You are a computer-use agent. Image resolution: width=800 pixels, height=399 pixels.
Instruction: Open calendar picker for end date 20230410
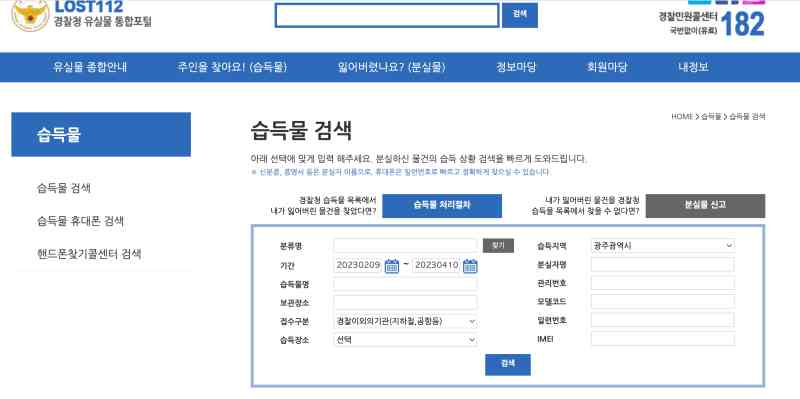(470, 266)
